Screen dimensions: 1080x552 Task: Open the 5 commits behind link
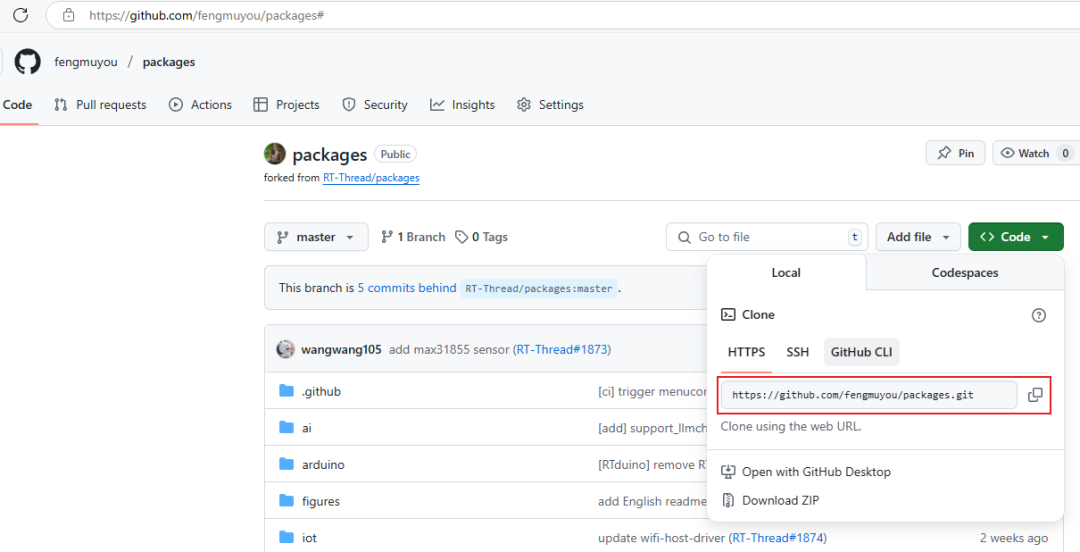click(x=407, y=288)
